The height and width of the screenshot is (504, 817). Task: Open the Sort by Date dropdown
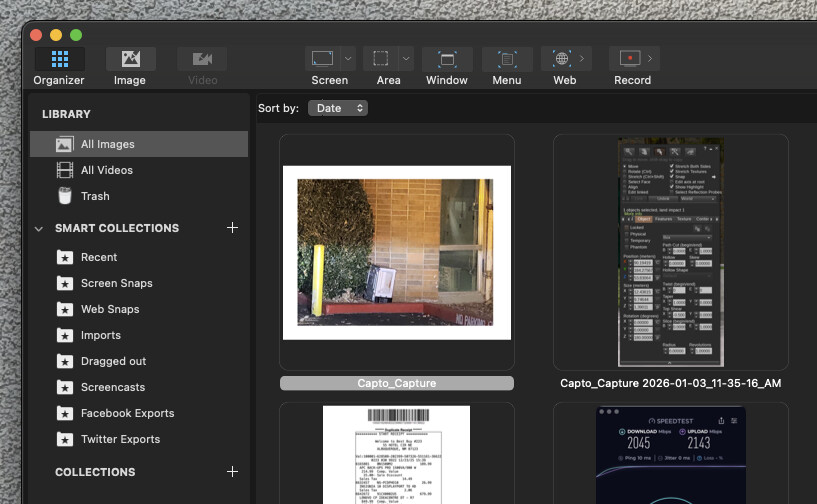click(x=337, y=108)
